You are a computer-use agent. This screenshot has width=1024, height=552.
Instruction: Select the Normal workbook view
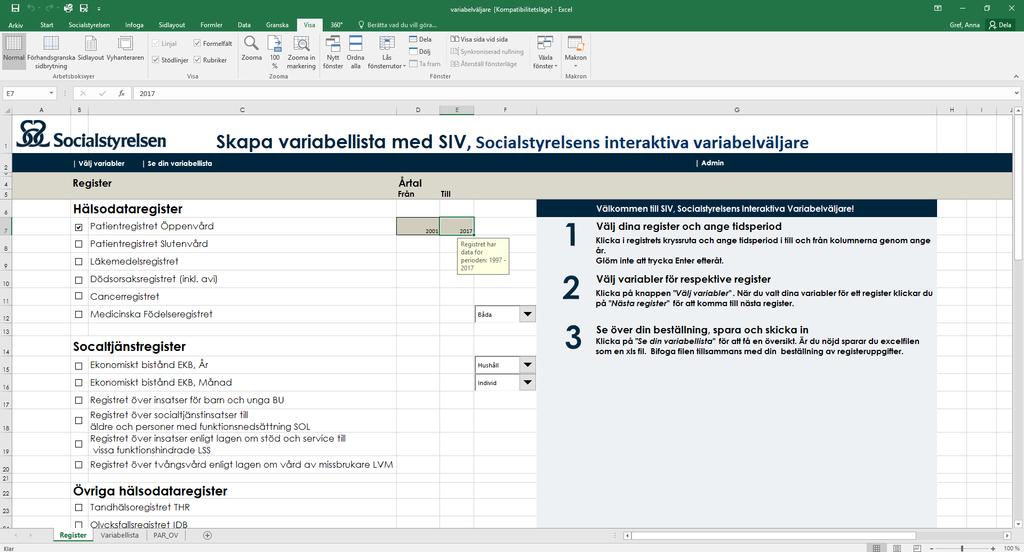coord(13,52)
